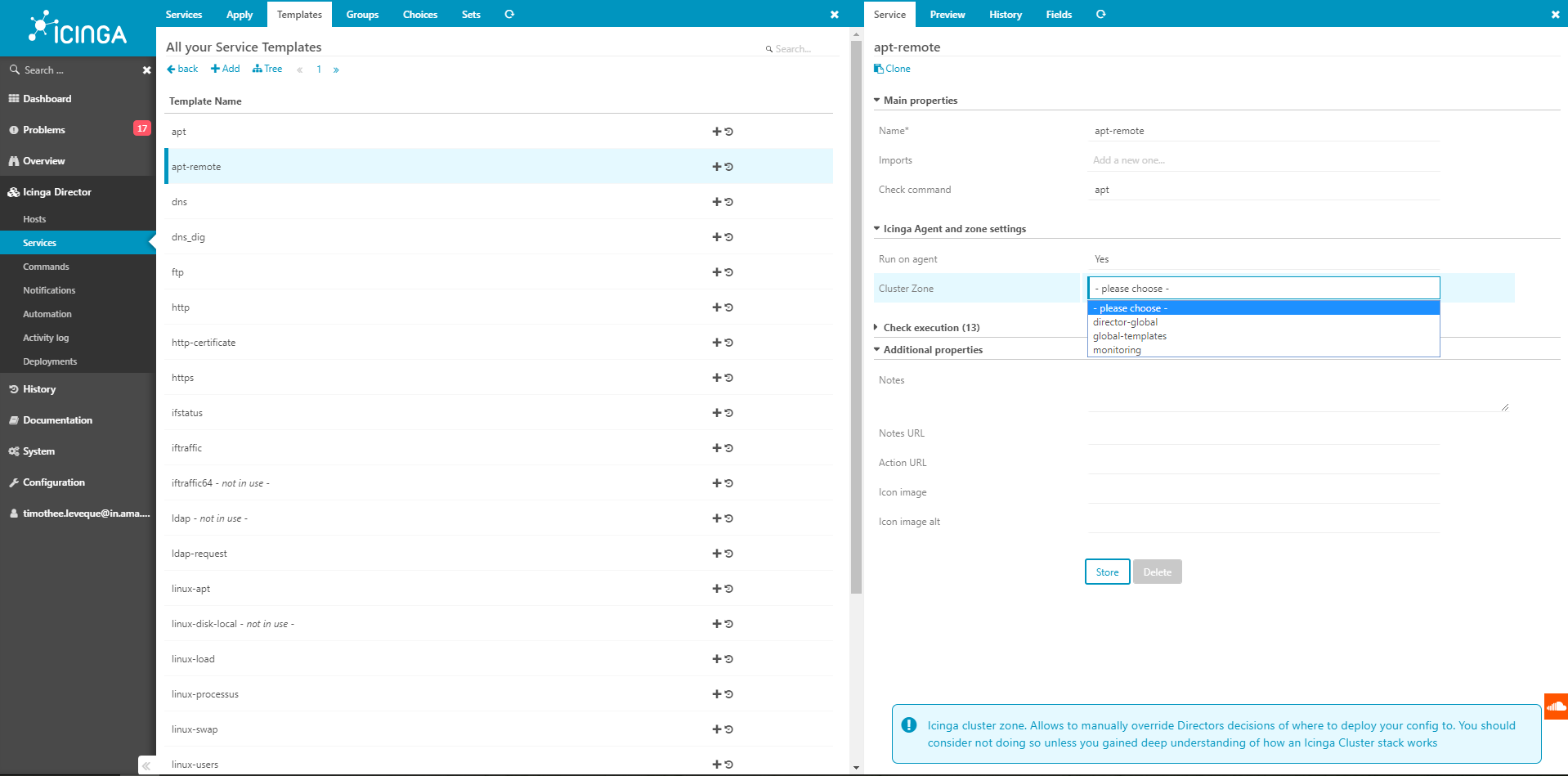Image resolution: width=1568 pixels, height=776 pixels.
Task: Choose monitoring zone option
Action: [x=1264, y=350]
